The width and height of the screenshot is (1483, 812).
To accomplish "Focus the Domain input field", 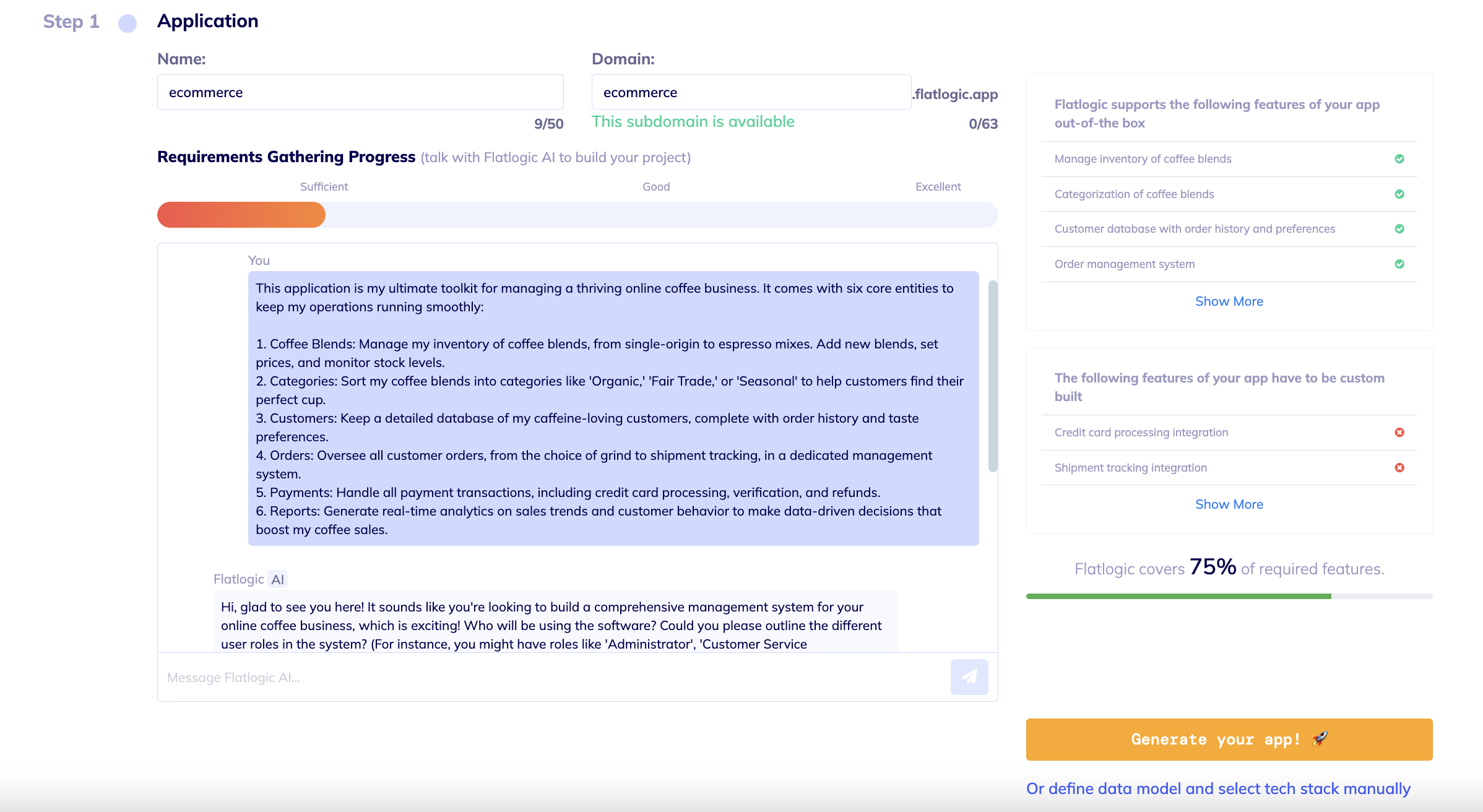I will coord(751,92).
